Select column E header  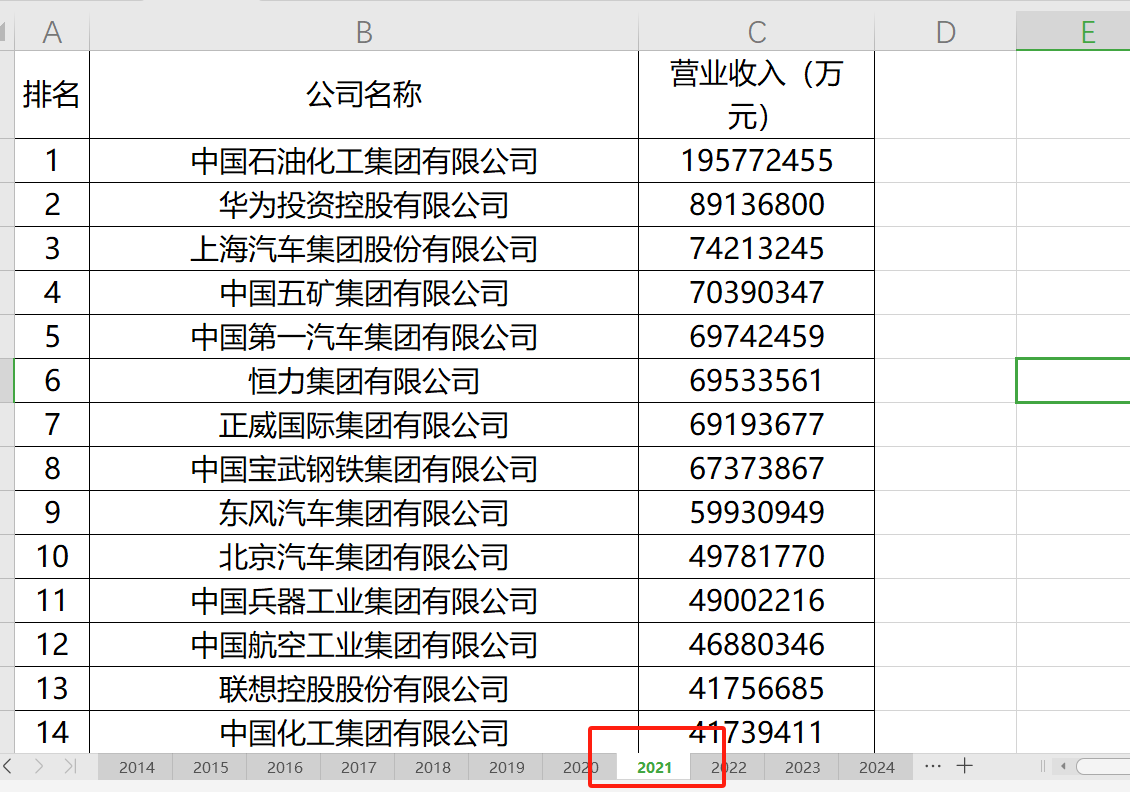[1086, 31]
